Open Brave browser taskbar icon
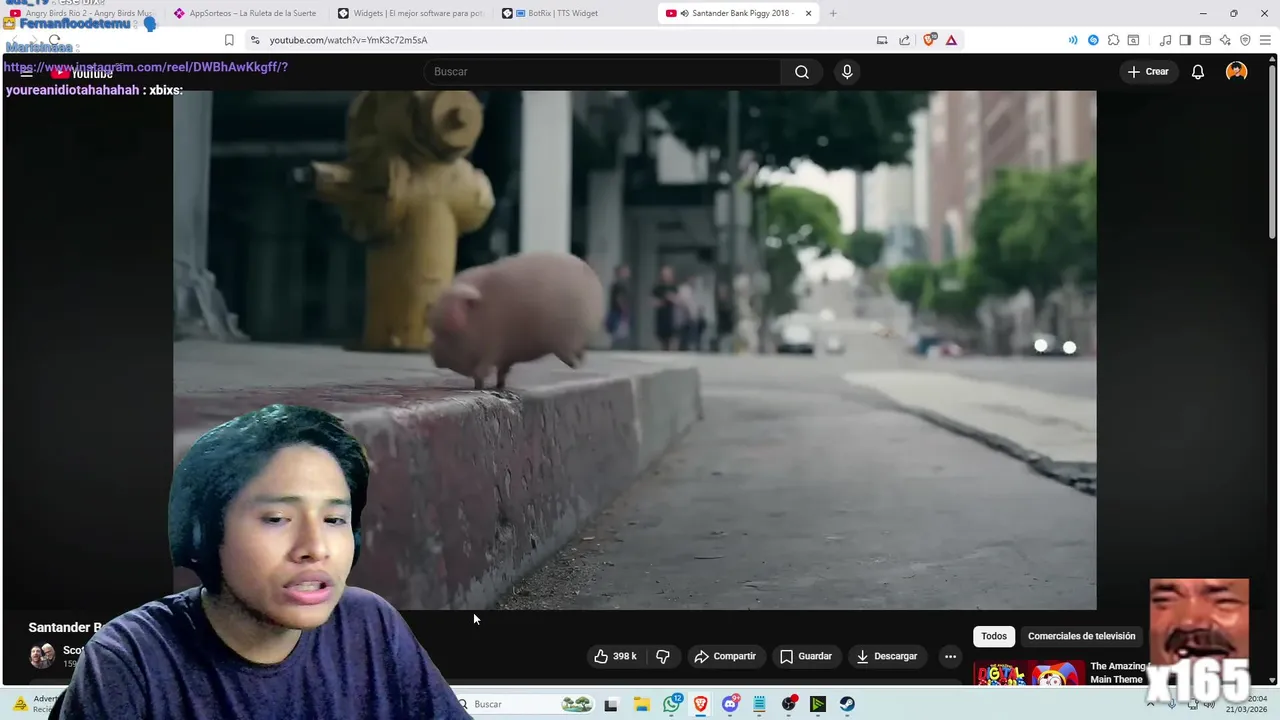 (x=701, y=704)
